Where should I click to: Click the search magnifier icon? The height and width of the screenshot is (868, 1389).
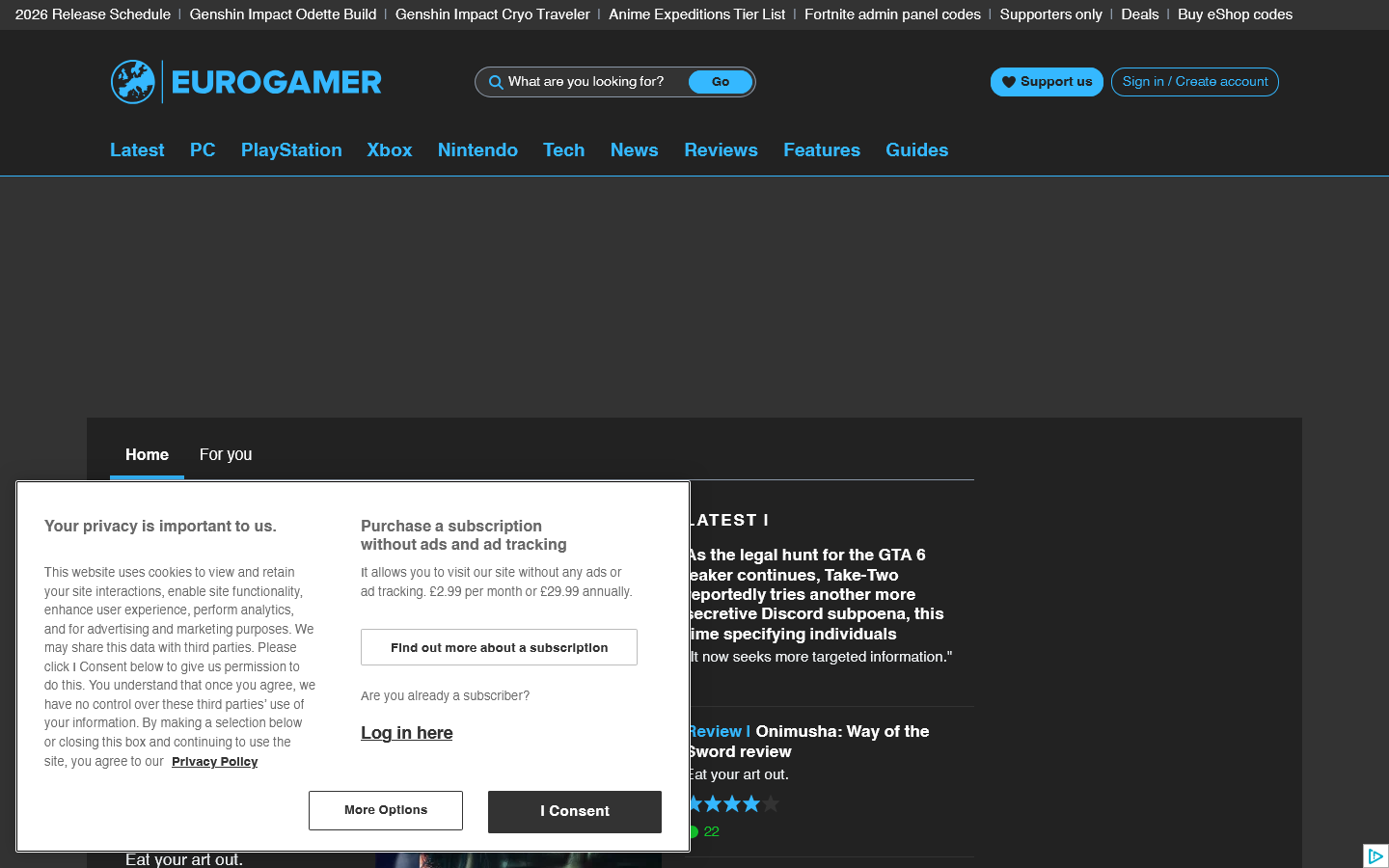coord(496,82)
